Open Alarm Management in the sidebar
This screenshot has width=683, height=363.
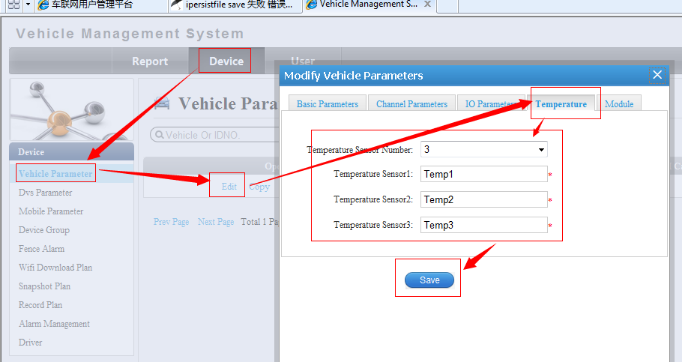(x=54, y=324)
